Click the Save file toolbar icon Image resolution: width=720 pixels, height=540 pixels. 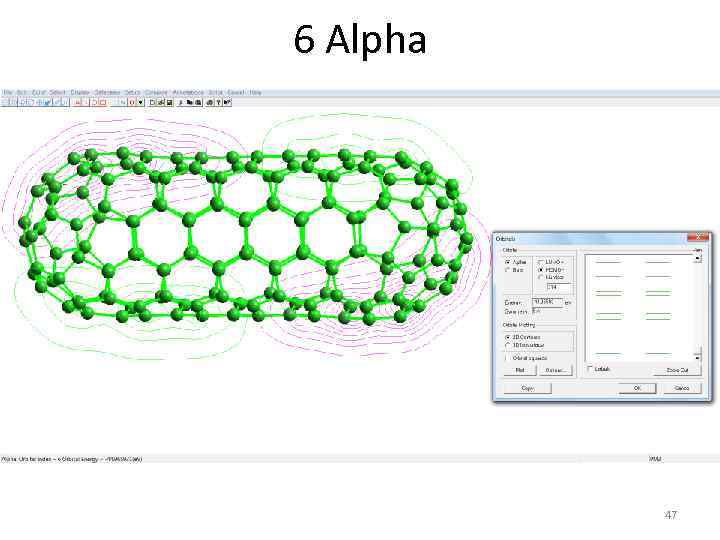[x=169, y=102]
